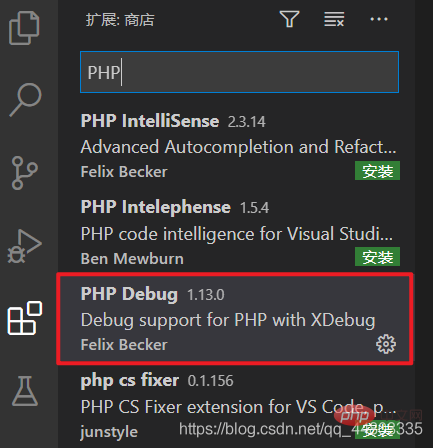Install PHP IntelliSense extension
433x448 pixels.
(x=377, y=171)
